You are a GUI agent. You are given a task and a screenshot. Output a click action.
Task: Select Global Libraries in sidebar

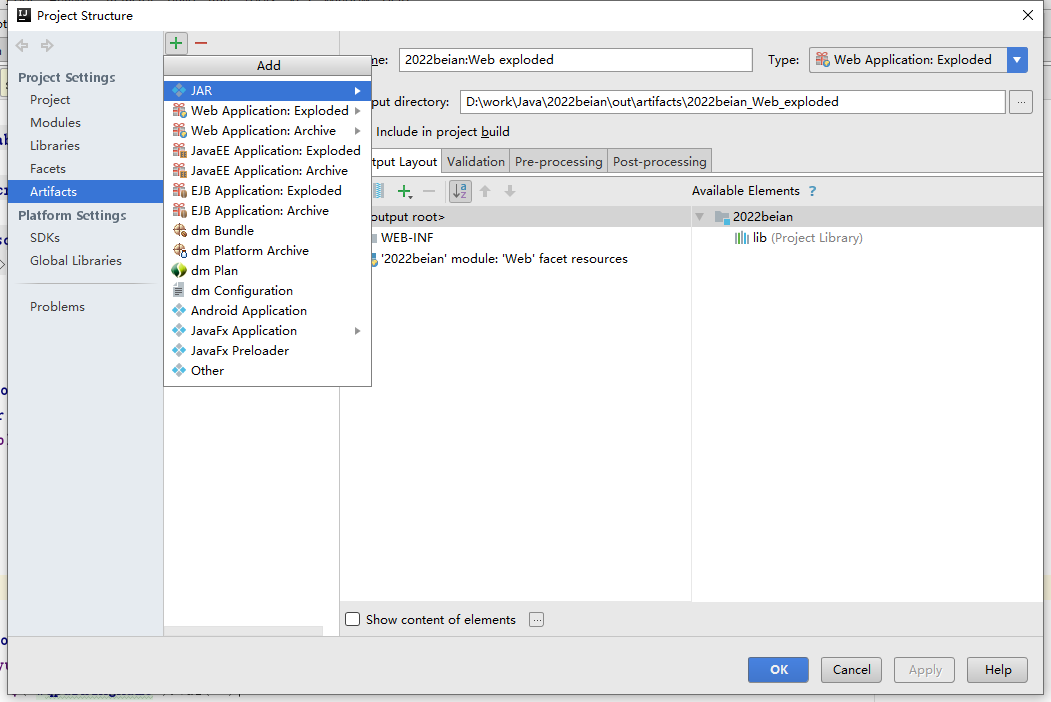click(76, 261)
